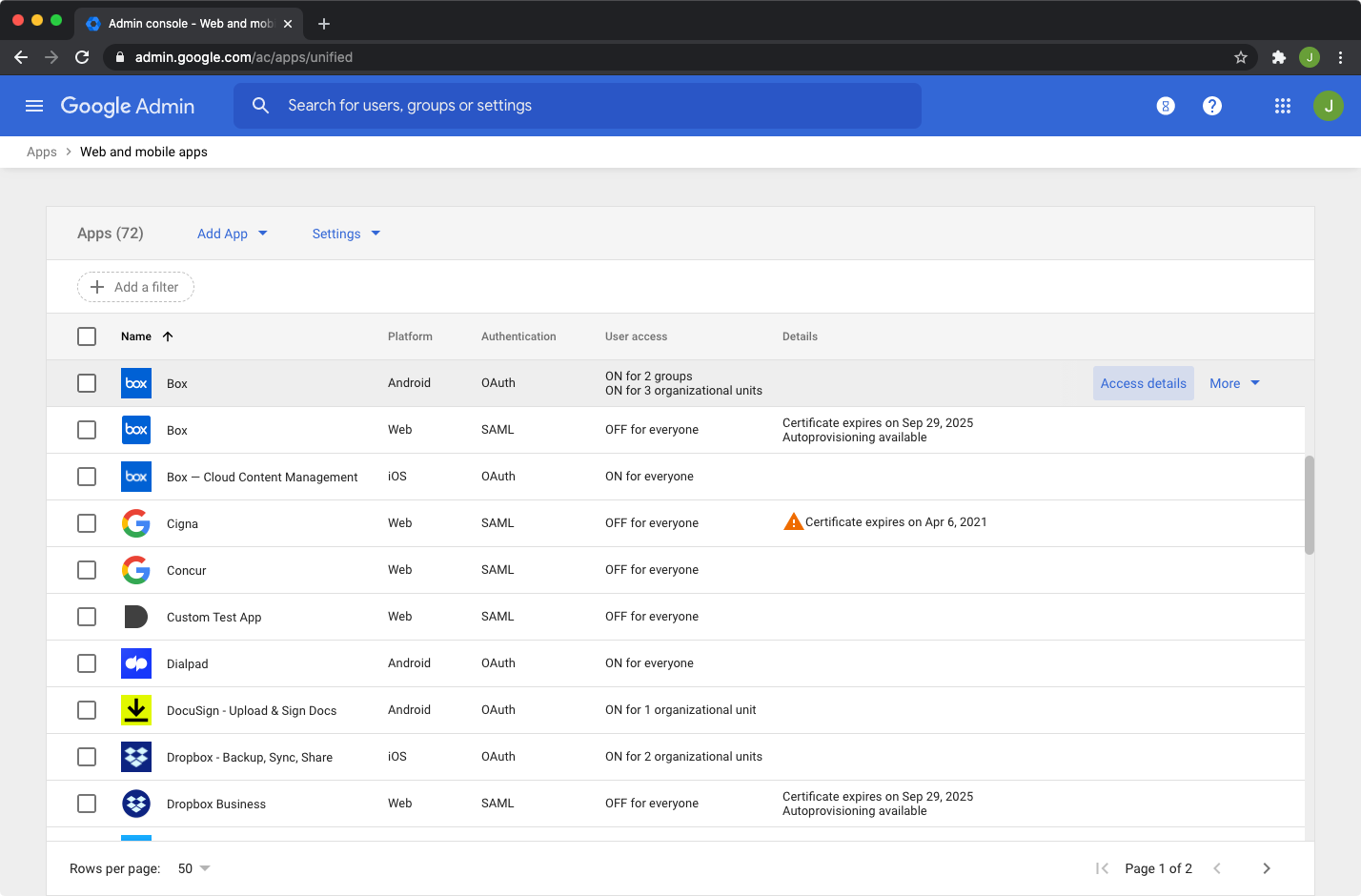Click the Box Web SAML app icon
The height and width of the screenshot is (896, 1361).
(136, 430)
